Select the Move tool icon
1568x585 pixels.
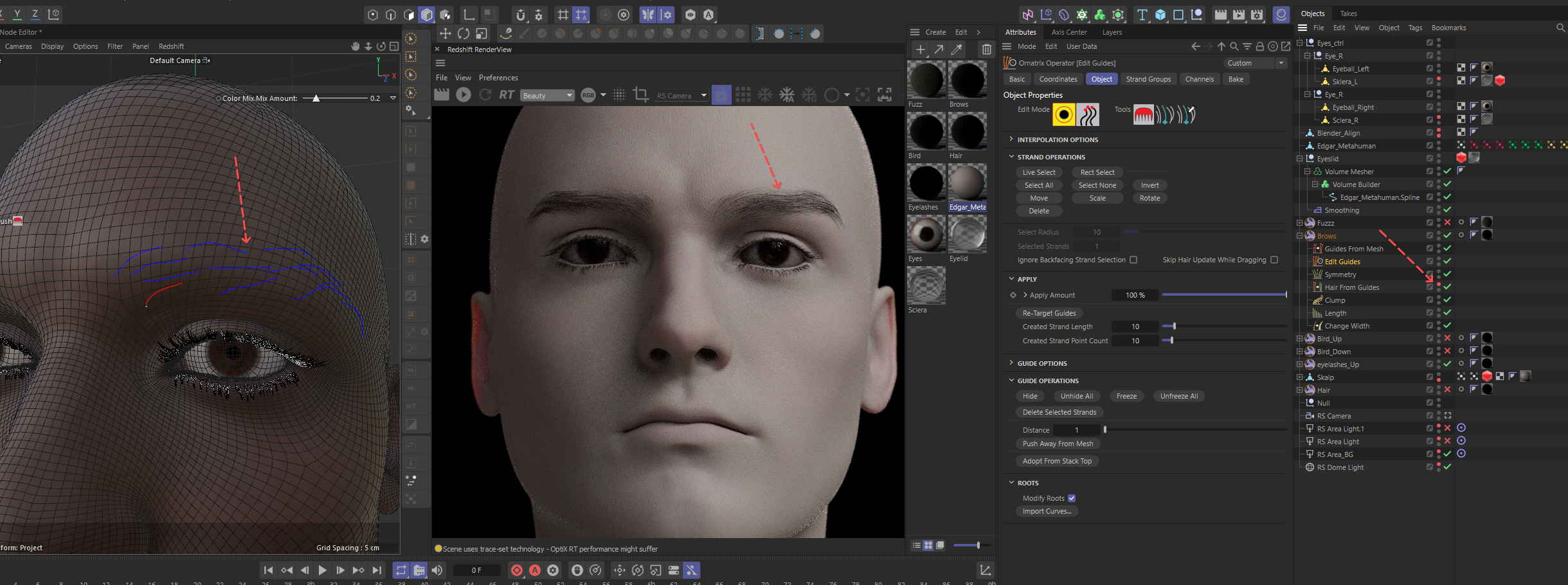click(445, 33)
